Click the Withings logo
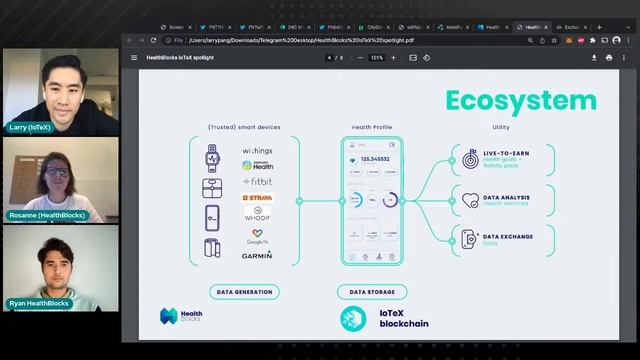This screenshot has height=360, width=640. [257, 151]
